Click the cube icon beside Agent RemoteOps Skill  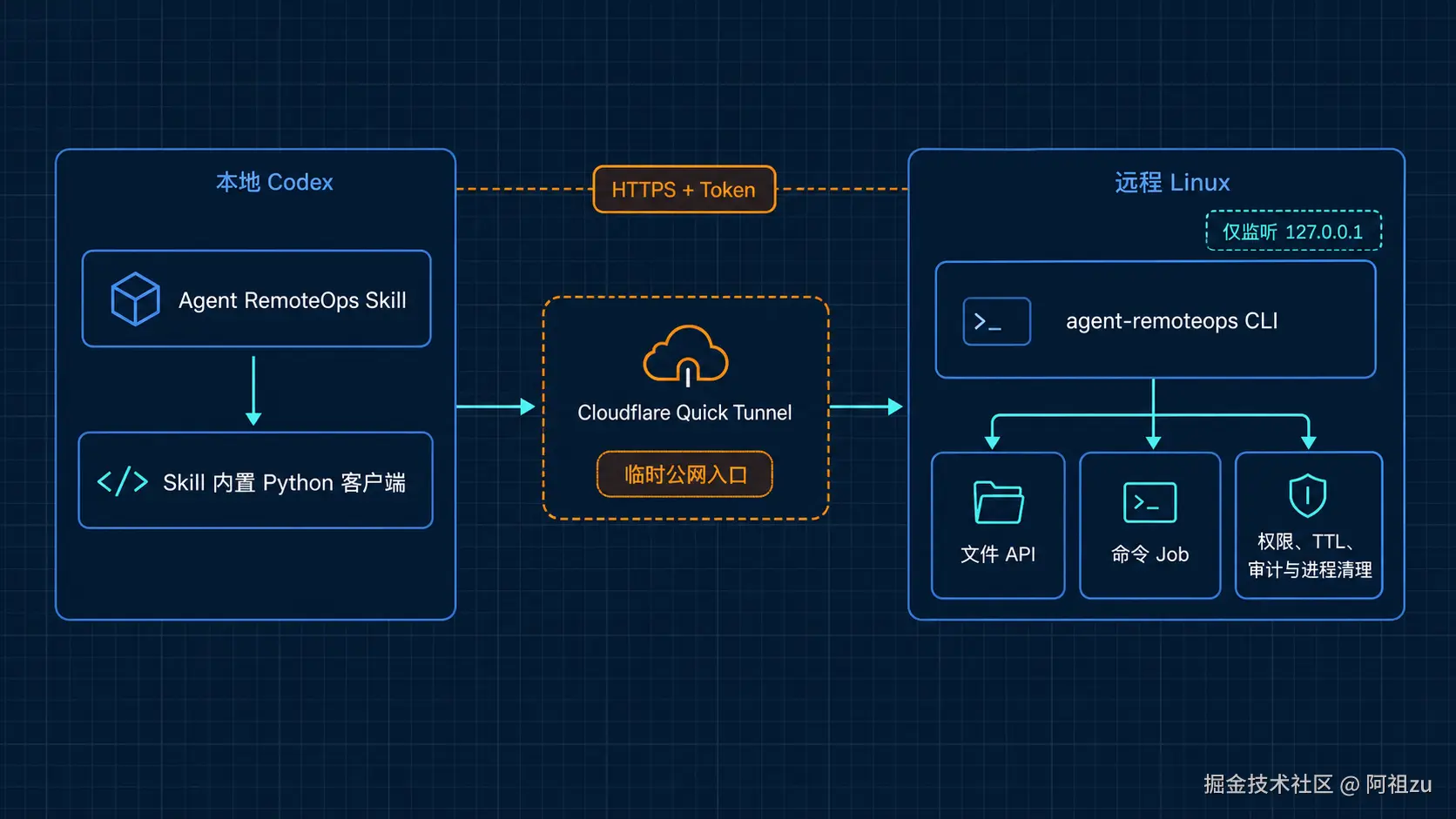[135, 299]
